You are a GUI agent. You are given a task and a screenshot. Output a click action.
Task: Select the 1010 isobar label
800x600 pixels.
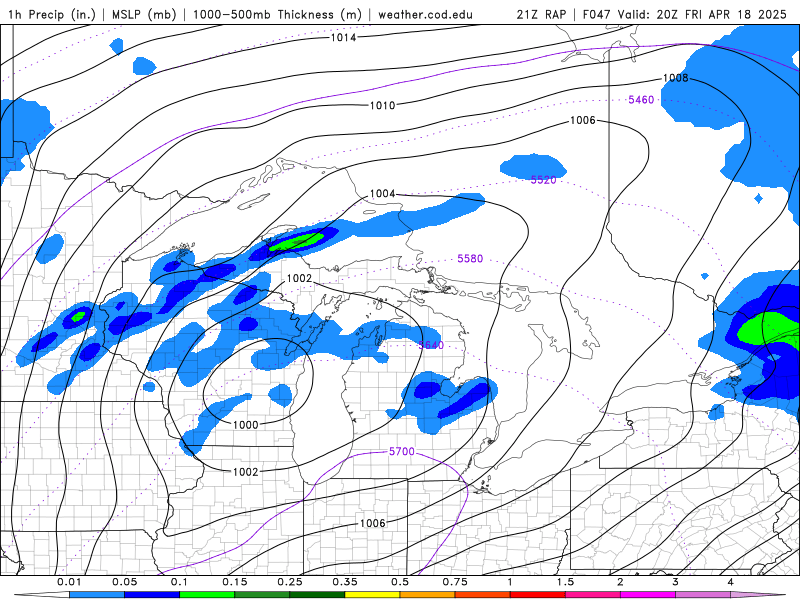click(382, 106)
